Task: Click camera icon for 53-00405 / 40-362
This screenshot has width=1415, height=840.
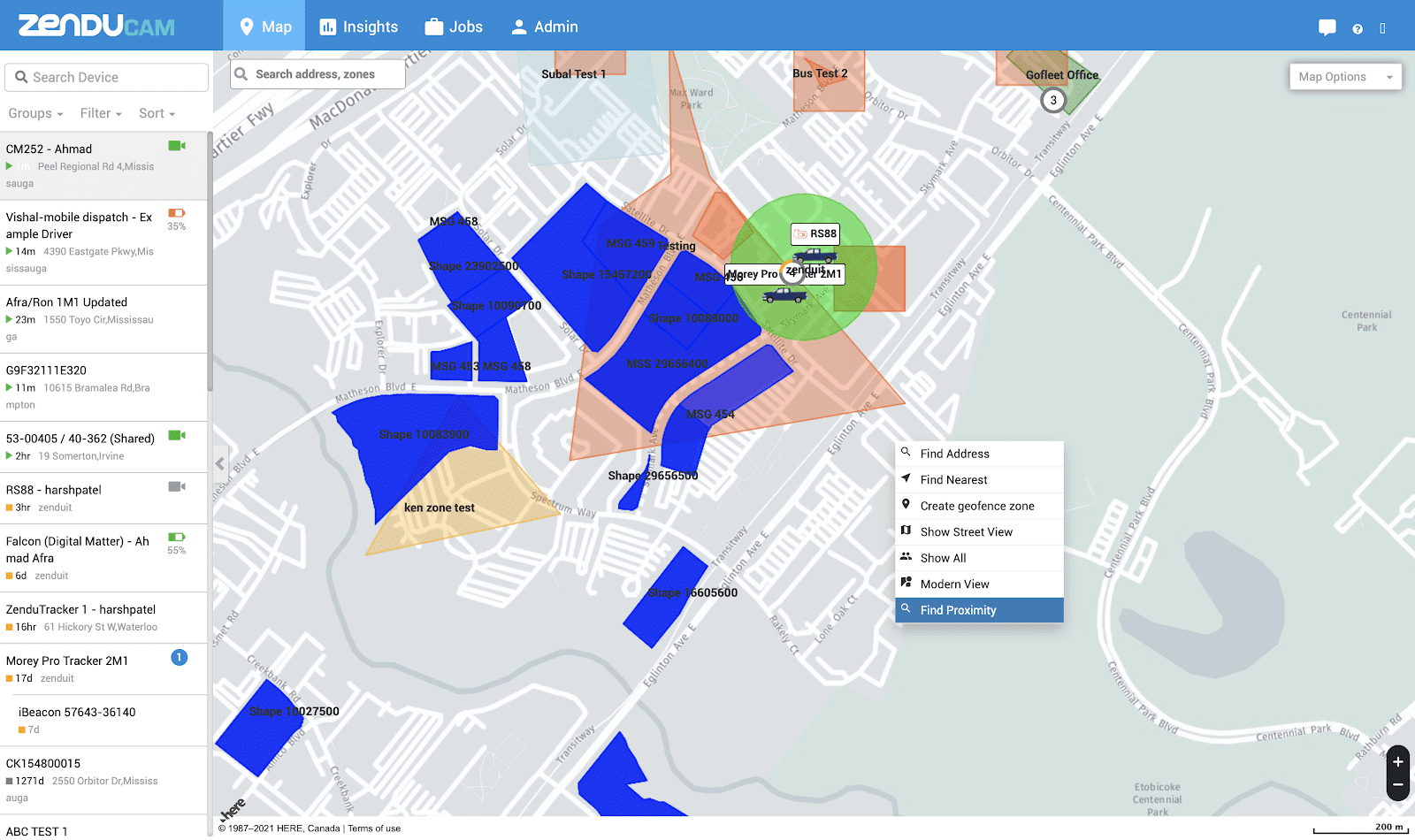Action: coord(177,435)
